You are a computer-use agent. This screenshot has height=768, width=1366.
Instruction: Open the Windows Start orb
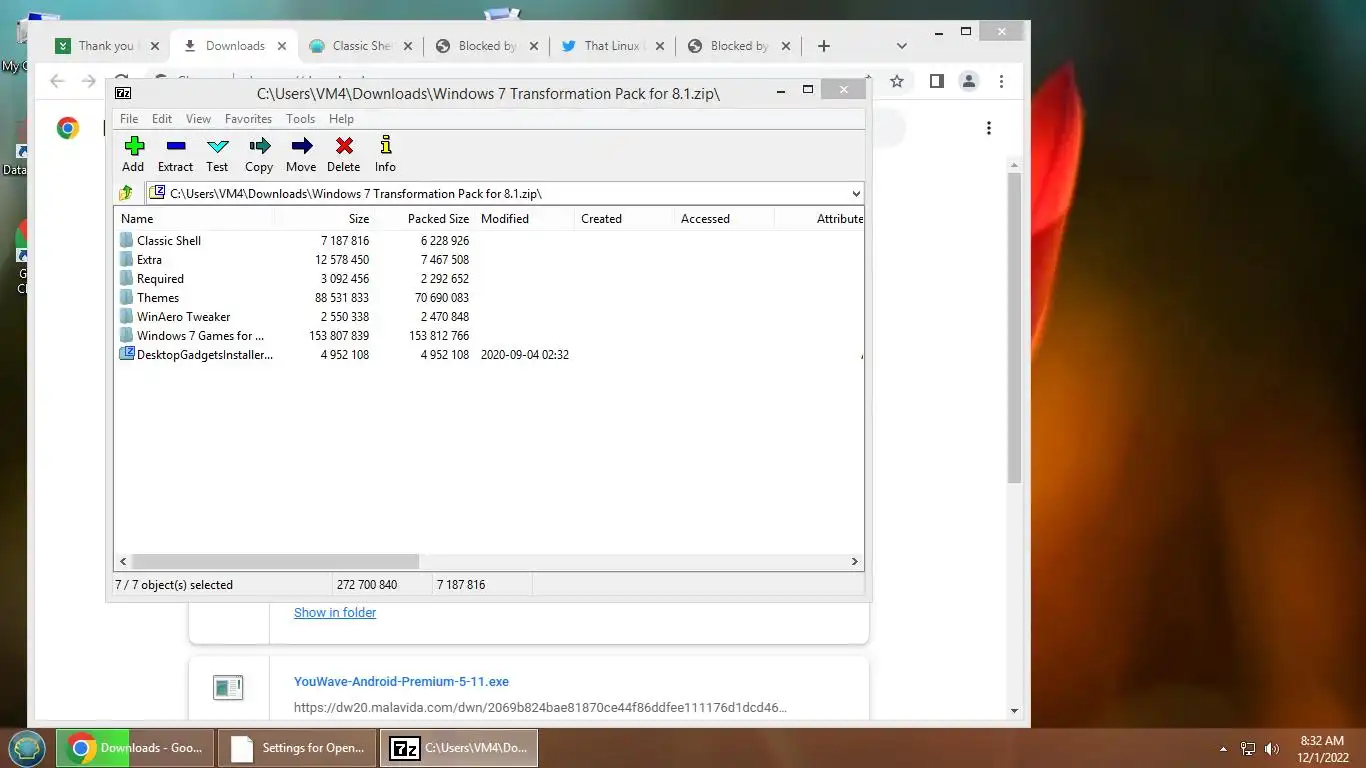[x=27, y=747]
